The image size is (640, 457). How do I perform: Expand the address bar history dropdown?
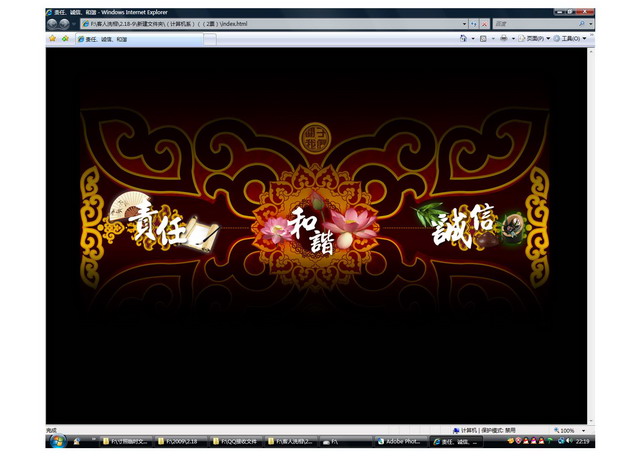click(x=463, y=22)
